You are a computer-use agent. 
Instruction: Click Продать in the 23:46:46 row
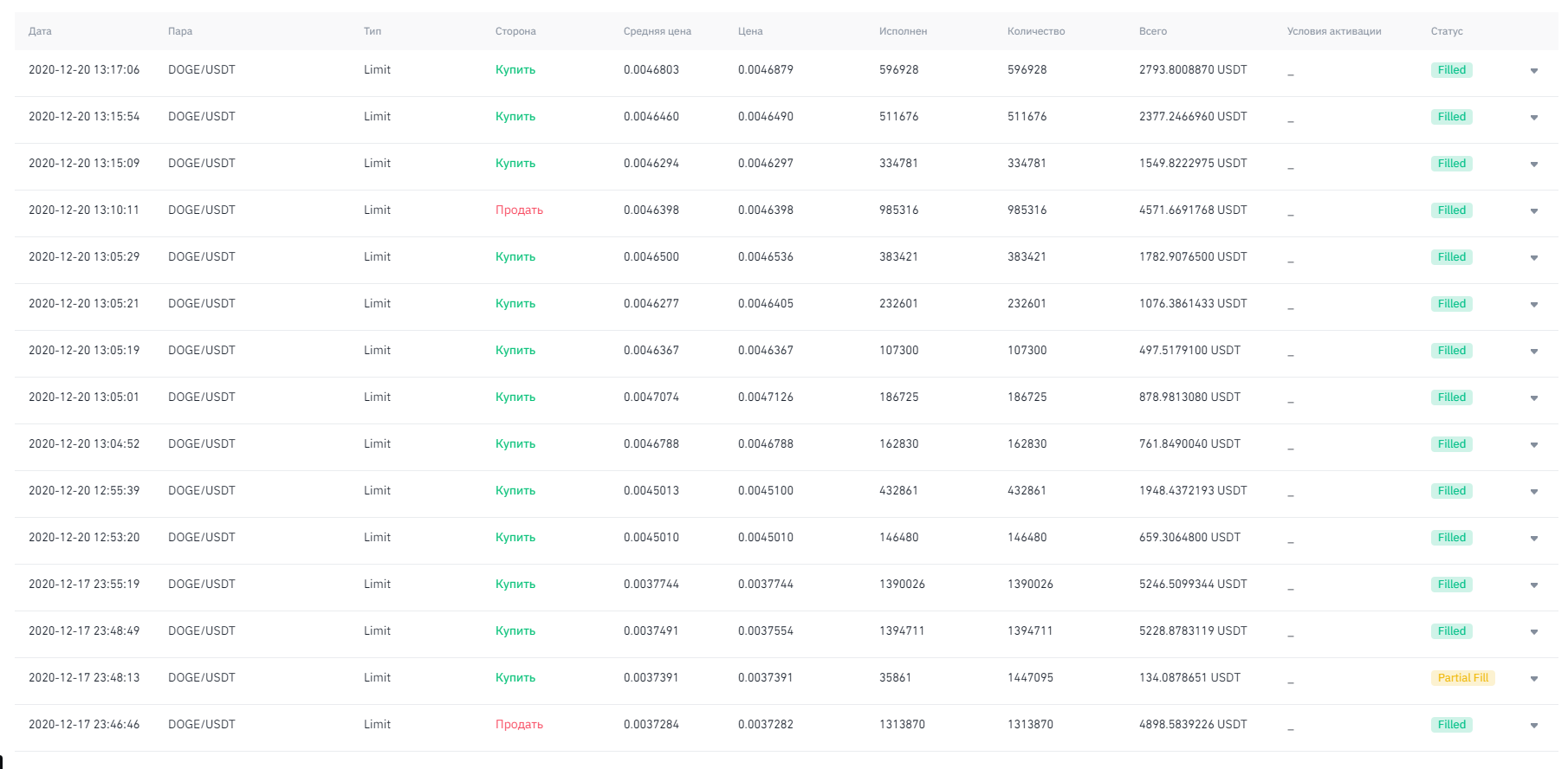(519, 725)
